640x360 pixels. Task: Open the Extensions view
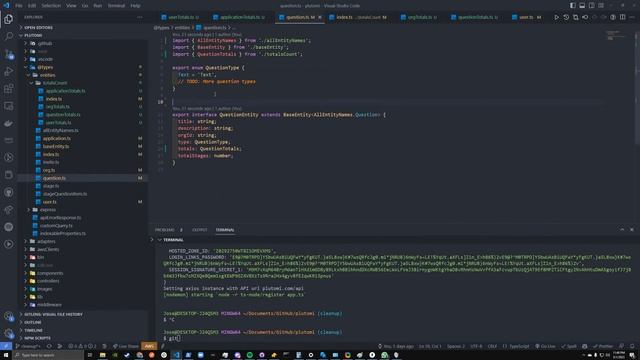(x=9, y=89)
